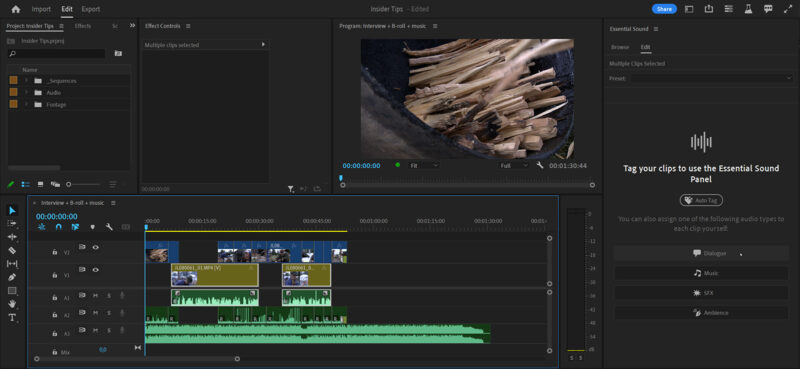Viewport: 800px width, 369px height.
Task: Toggle lock on track A3
Action: (55, 333)
